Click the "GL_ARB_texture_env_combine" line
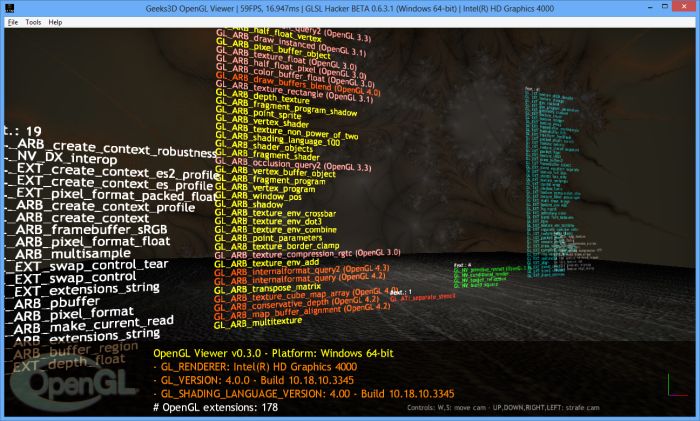 click(275, 230)
